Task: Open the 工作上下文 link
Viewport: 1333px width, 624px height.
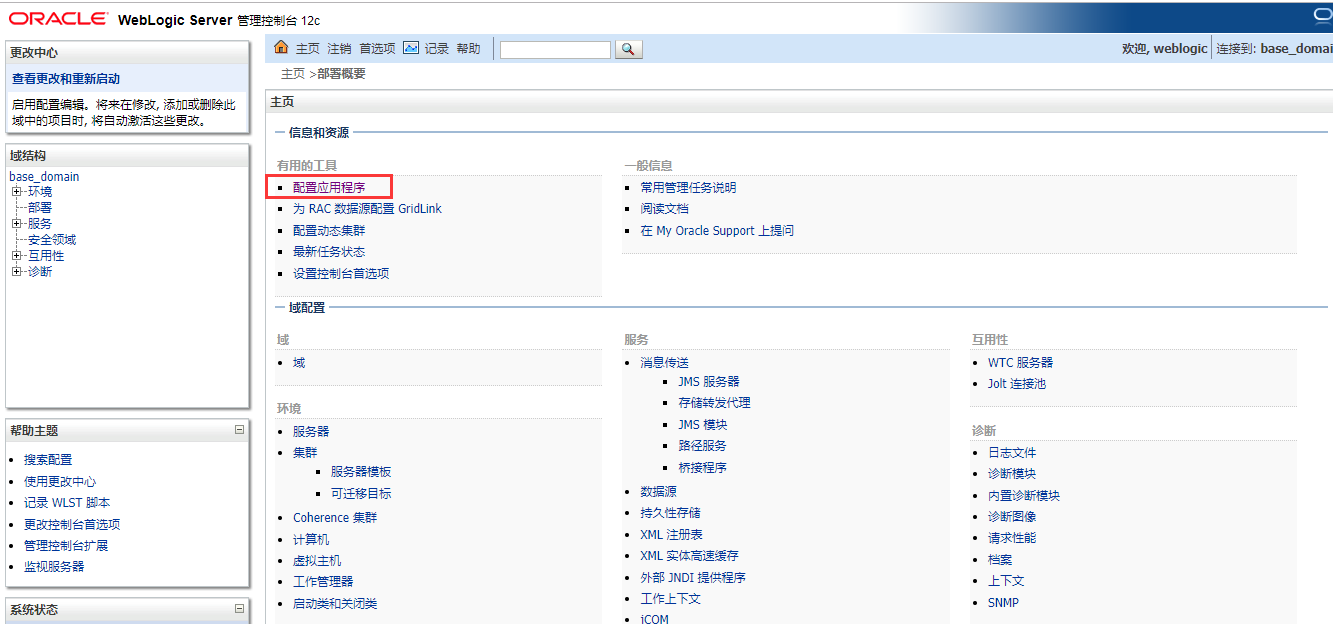Action: [671, 599]
